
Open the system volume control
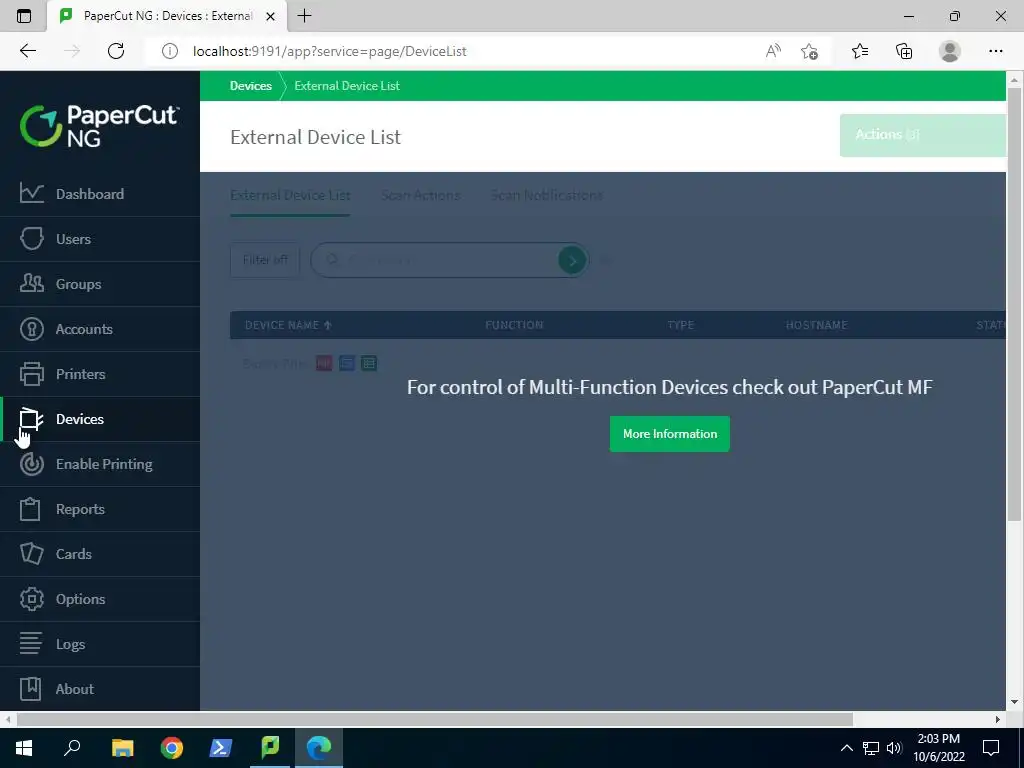(x=894, y=748)
